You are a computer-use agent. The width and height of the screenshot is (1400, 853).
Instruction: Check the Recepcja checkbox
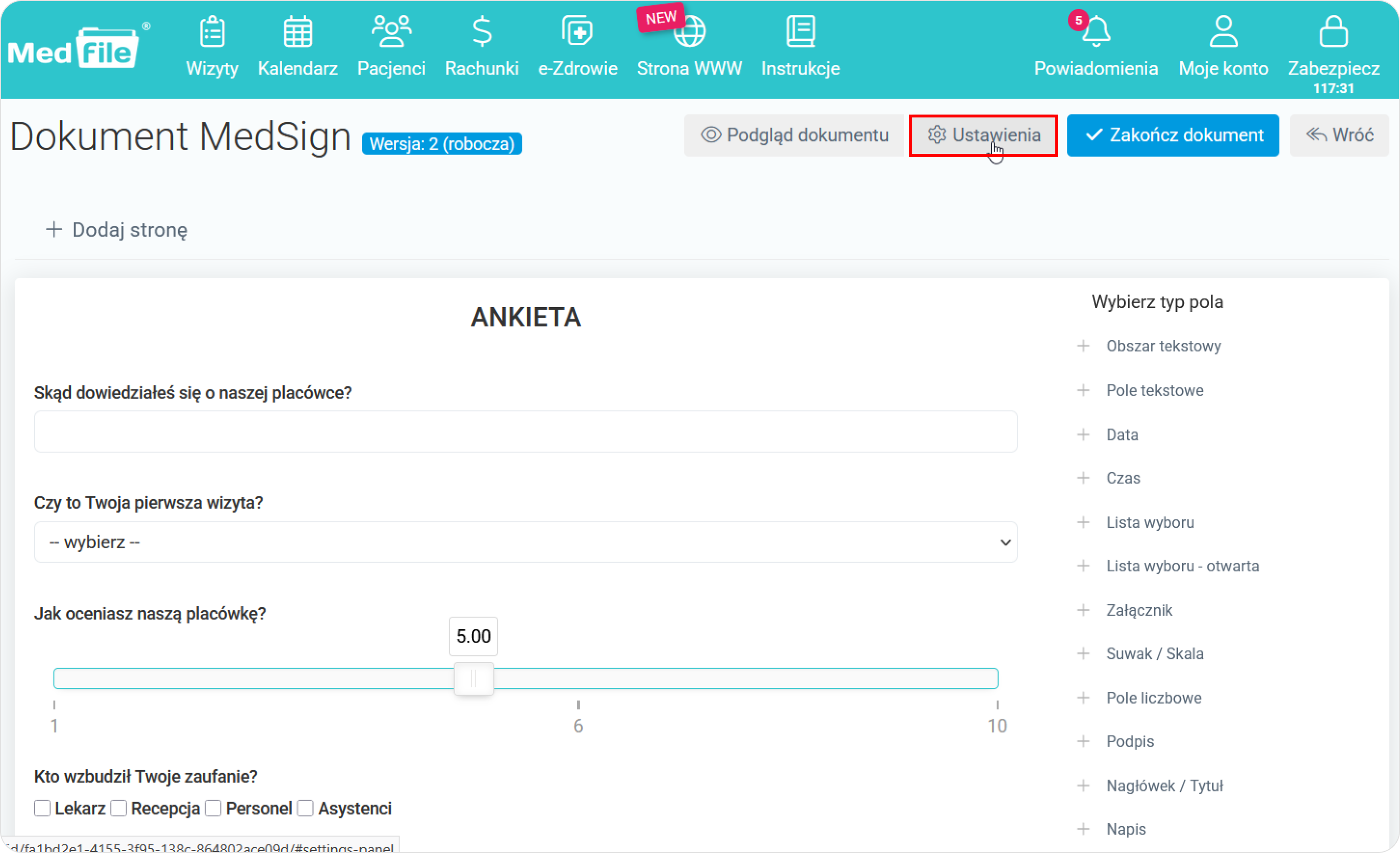[x=118, y=808]
